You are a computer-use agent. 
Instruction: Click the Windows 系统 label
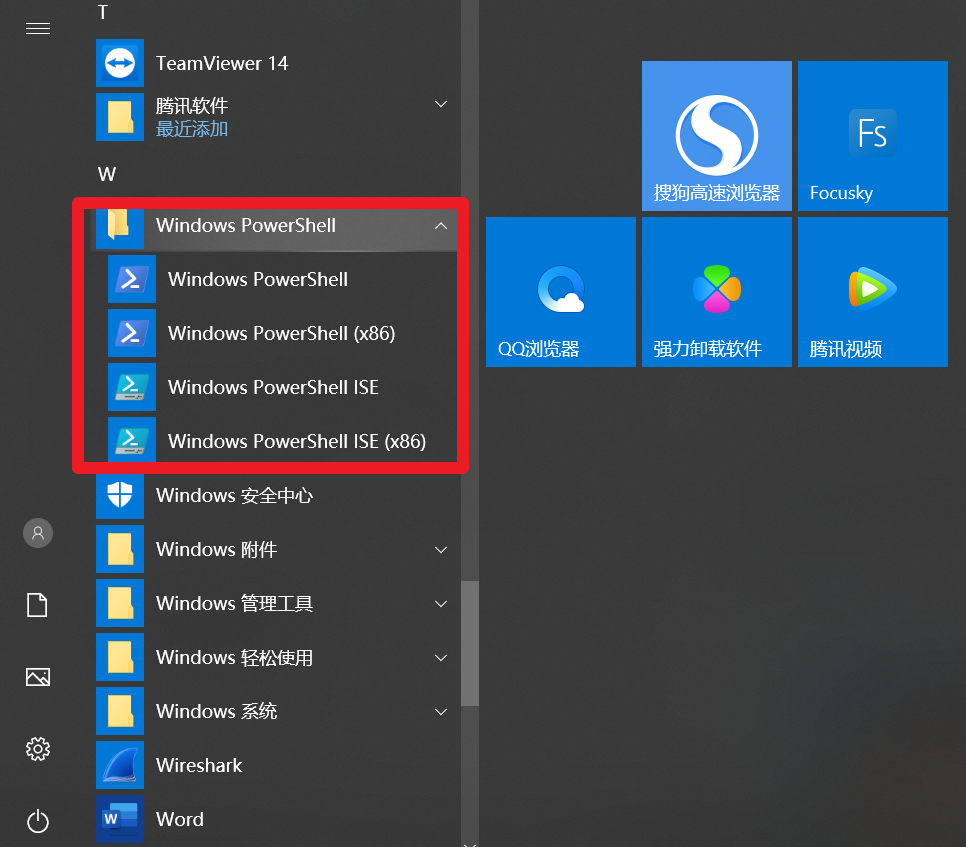click(216, 711)
